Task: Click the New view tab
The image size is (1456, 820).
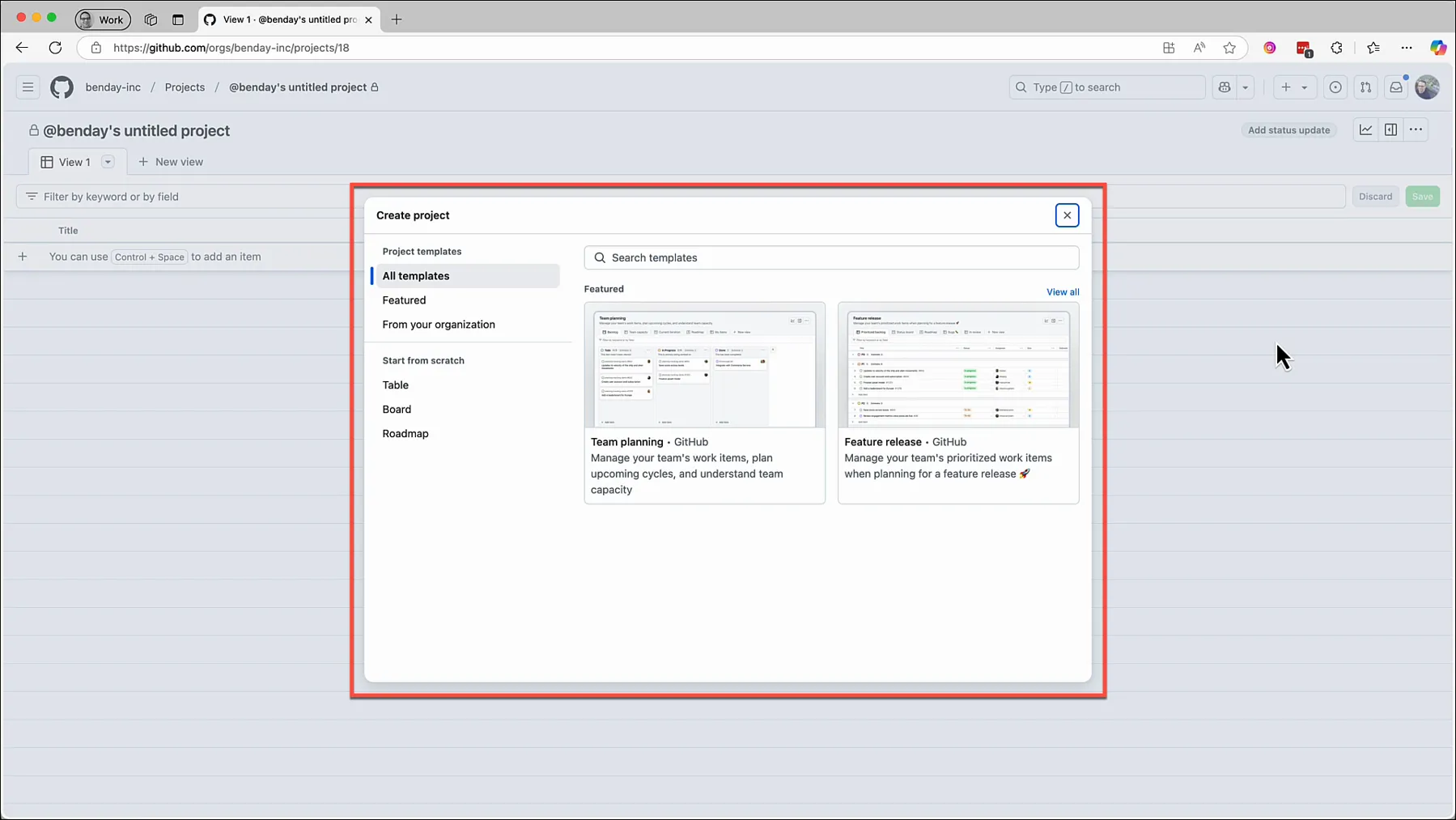Action: pos(171,162)
